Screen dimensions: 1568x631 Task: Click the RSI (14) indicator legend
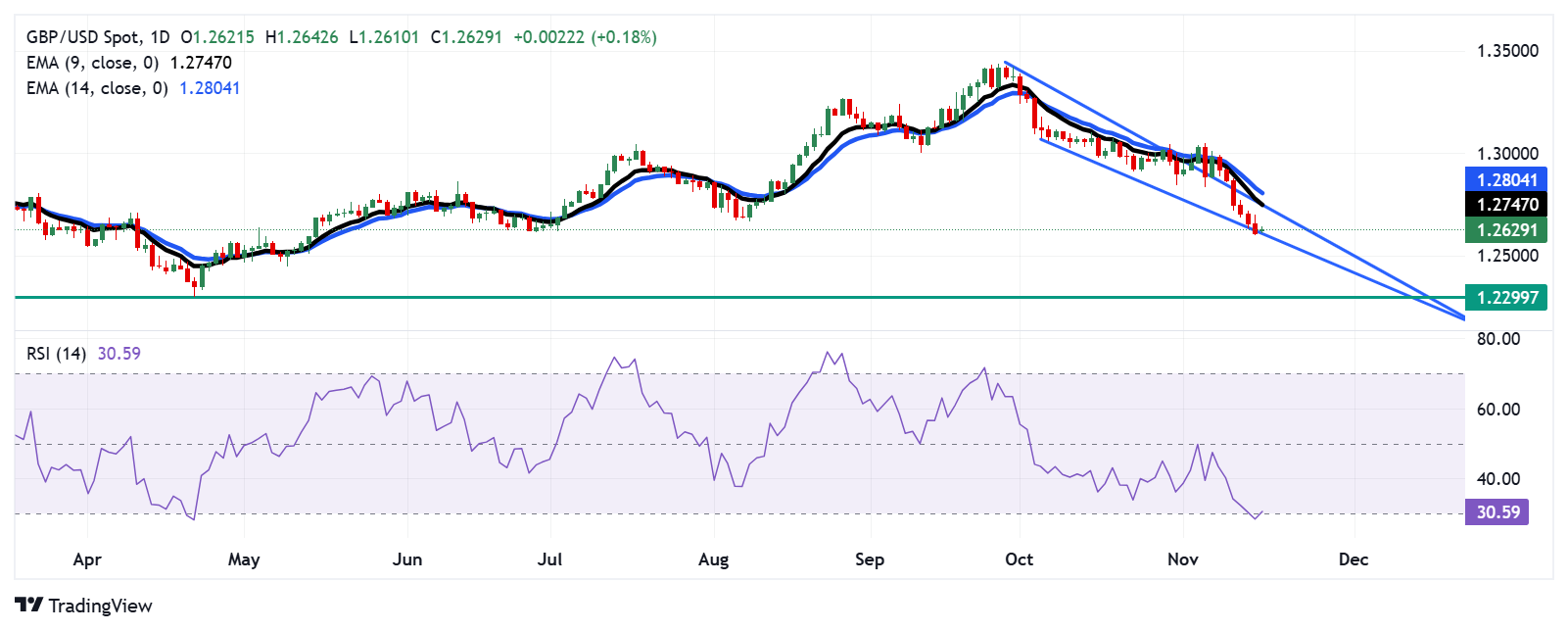click(56, 354)
